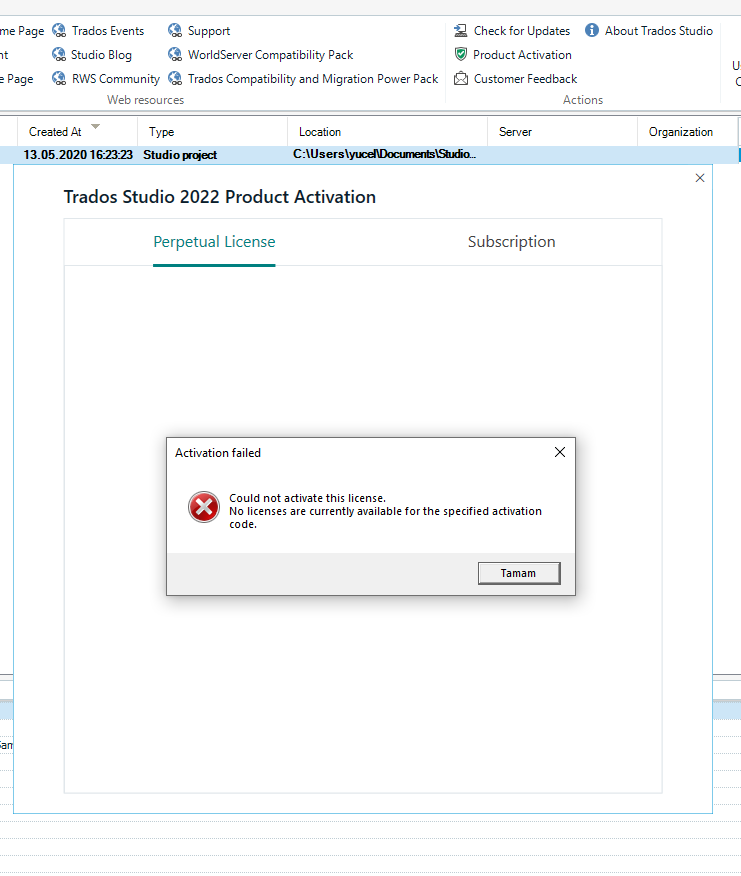Viewport: 741px width, 876px height.
Task: Select the 13.05.2020 16:23:23 date cell
Action: pyautogui.click(x=78, y=155)
